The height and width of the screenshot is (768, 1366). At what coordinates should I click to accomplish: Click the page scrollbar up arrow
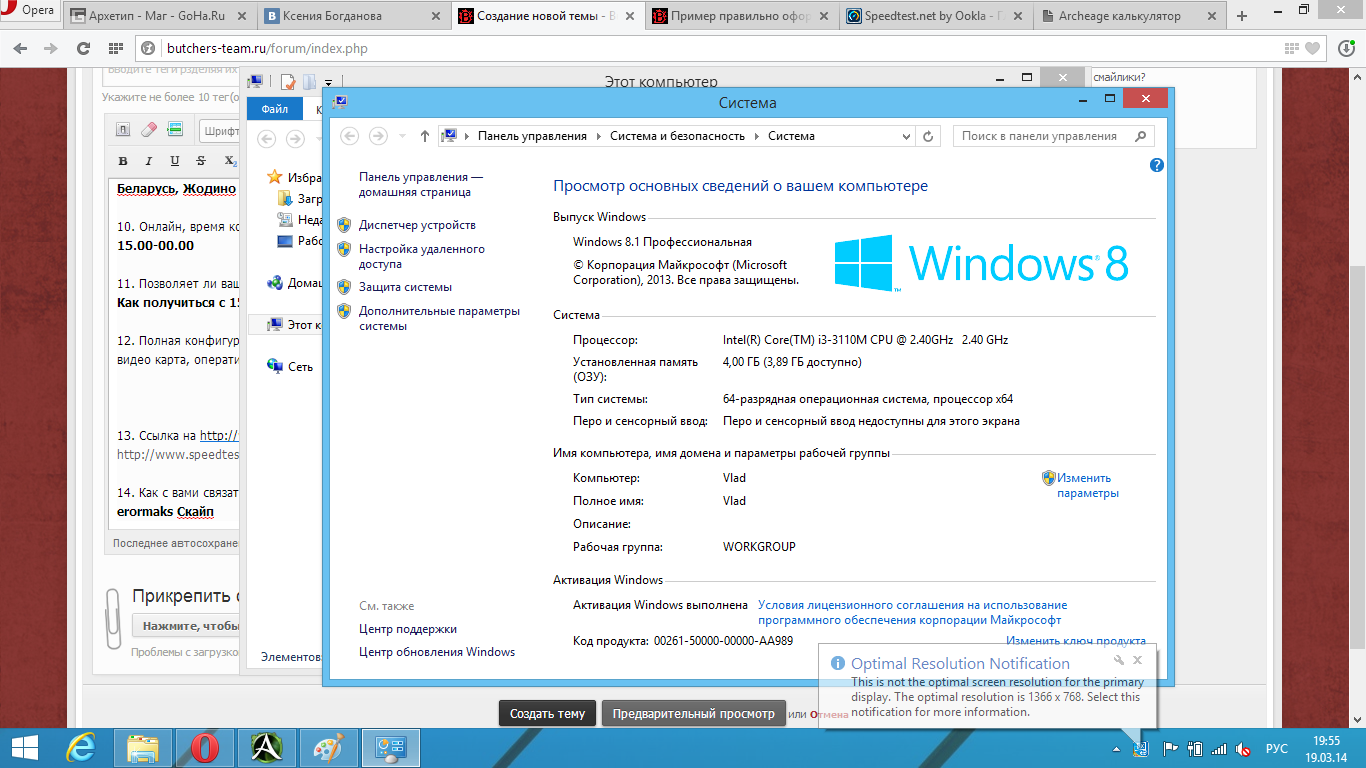pos(1357,76)
